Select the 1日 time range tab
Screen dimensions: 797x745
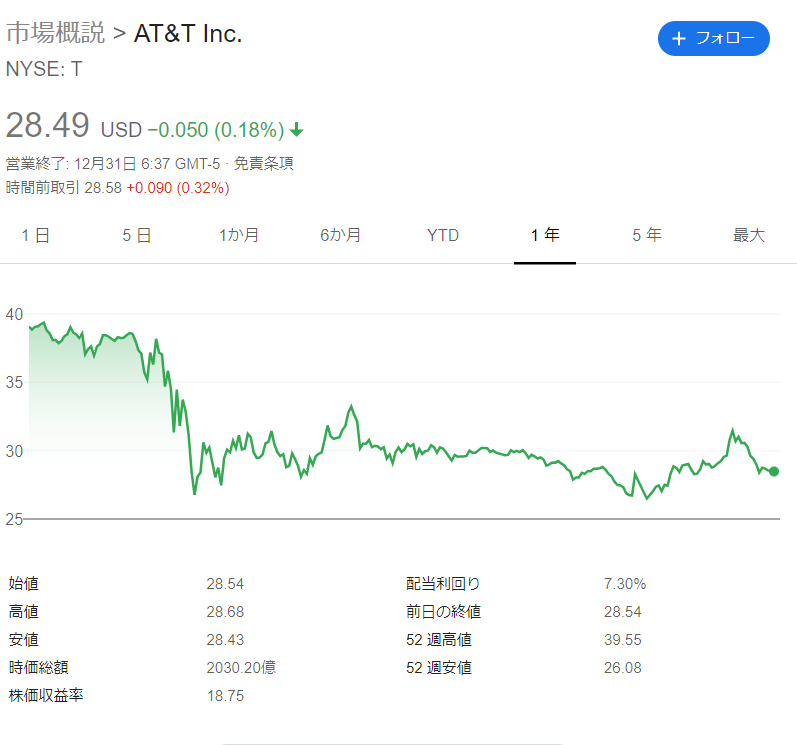coord(35,235)
